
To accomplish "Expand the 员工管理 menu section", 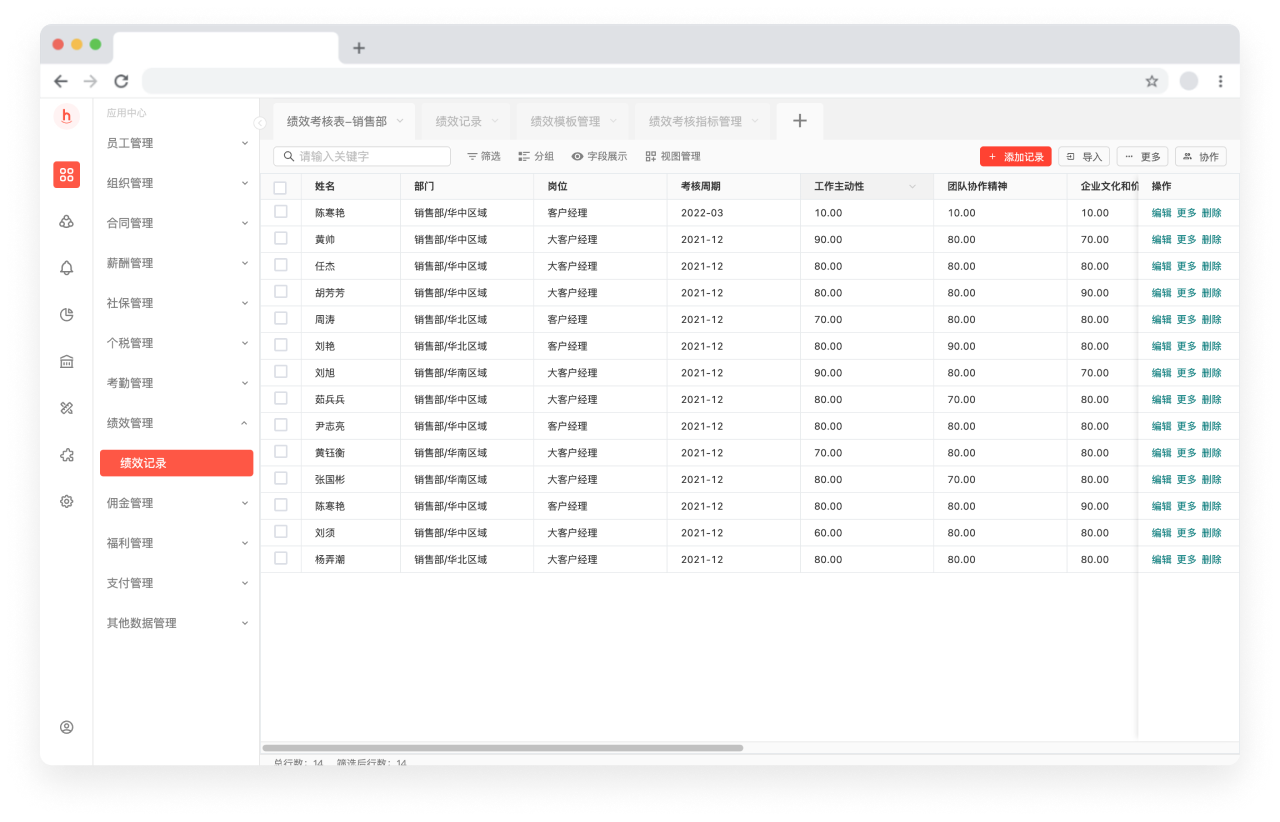I will [177, 143].
